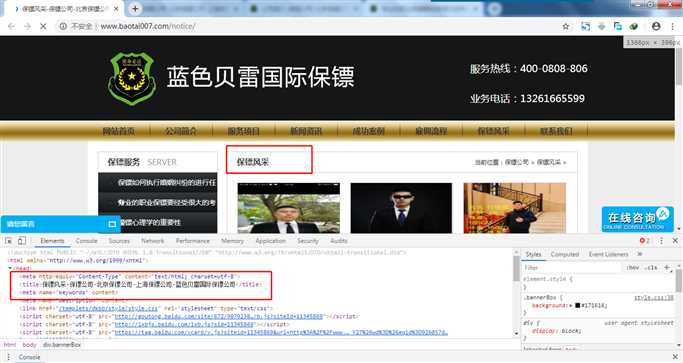Click the site info icon beside 不安全
Screen dimensions: 683x363
tap(63, 27)
